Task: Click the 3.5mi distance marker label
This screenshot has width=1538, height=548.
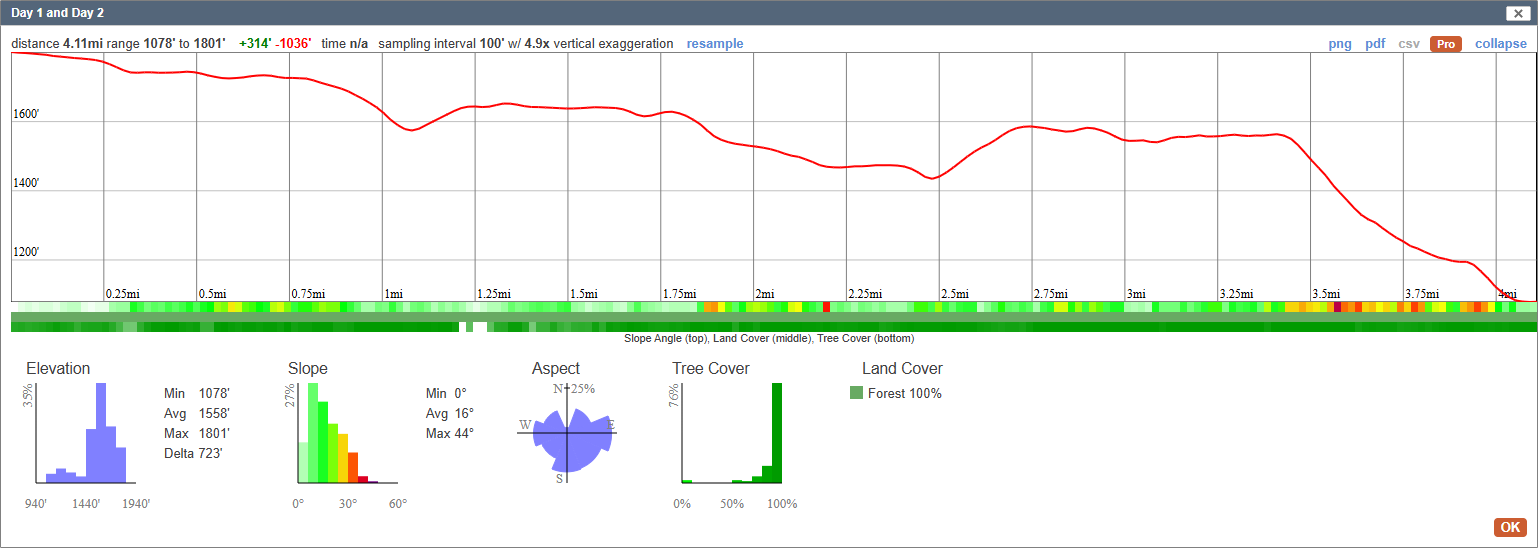Action: (x=1326, y=294)
